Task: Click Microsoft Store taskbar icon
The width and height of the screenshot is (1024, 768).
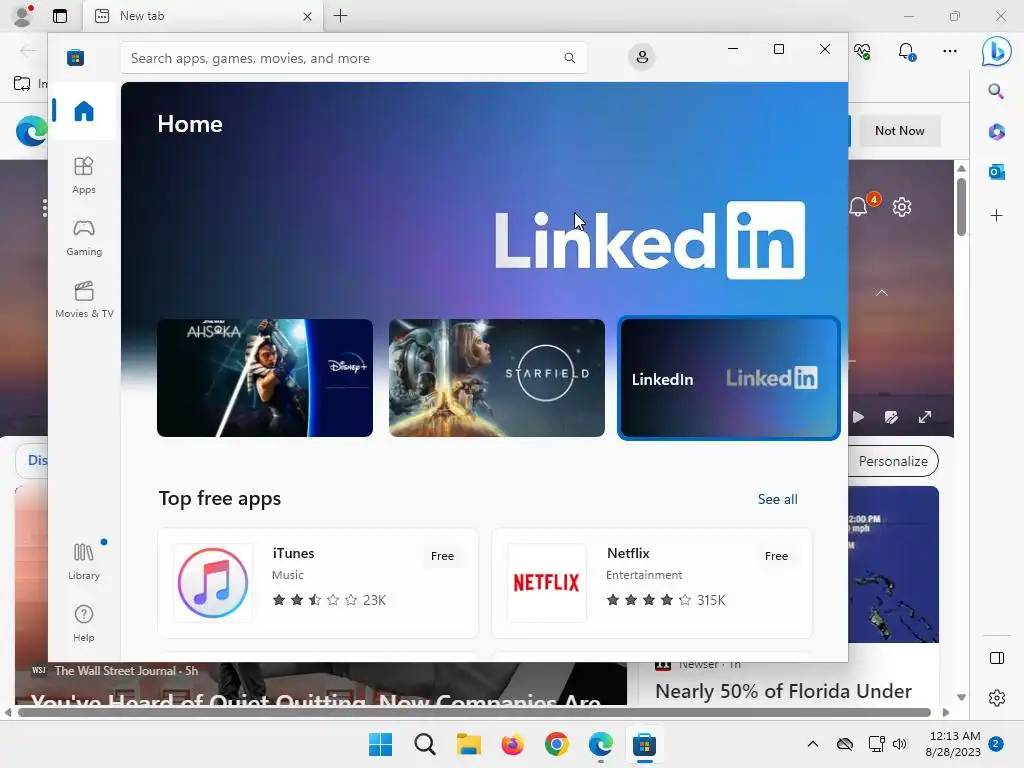Action: tap(644, 744)
